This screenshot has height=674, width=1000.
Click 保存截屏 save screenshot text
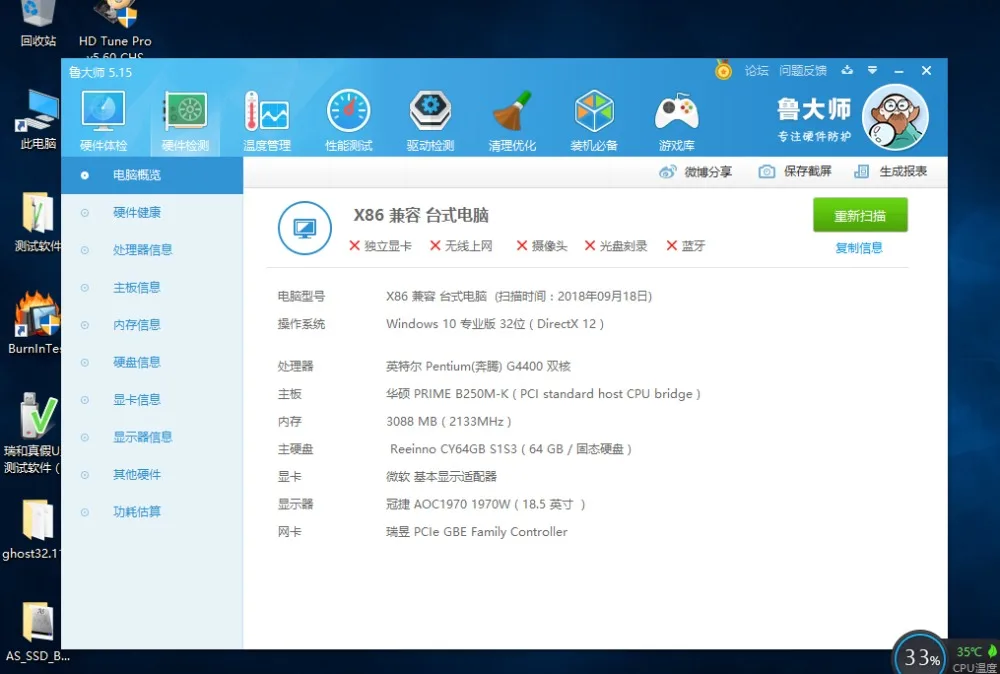pos(807,172)
